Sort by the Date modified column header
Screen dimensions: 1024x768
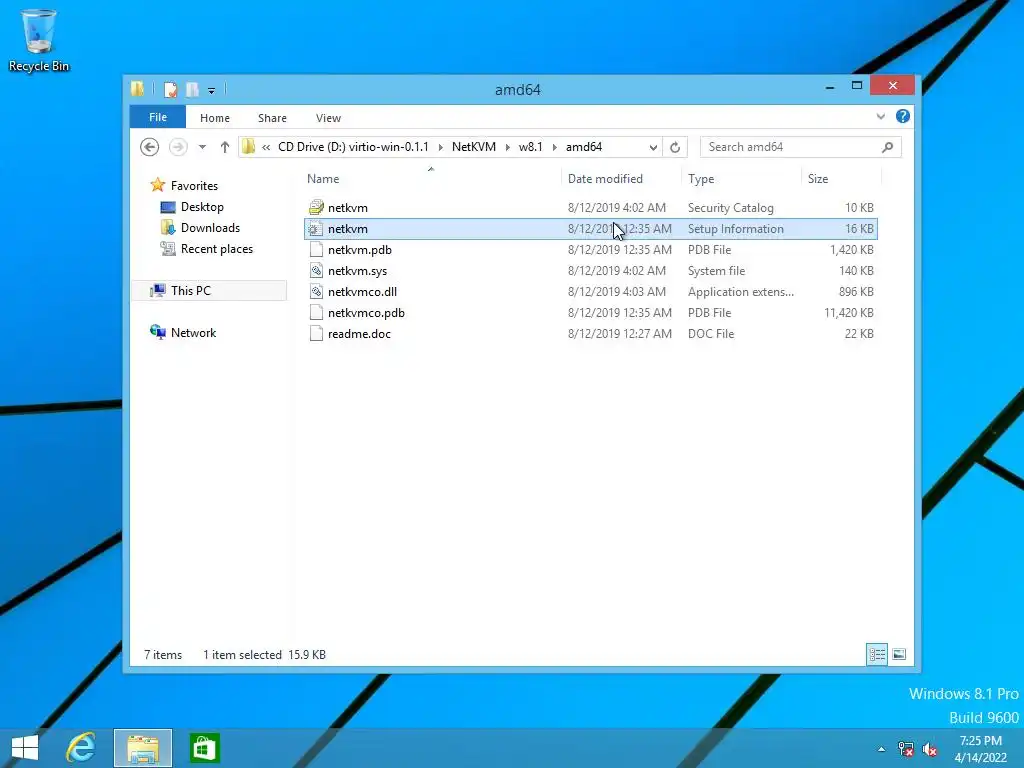click(x=605, y=179)
